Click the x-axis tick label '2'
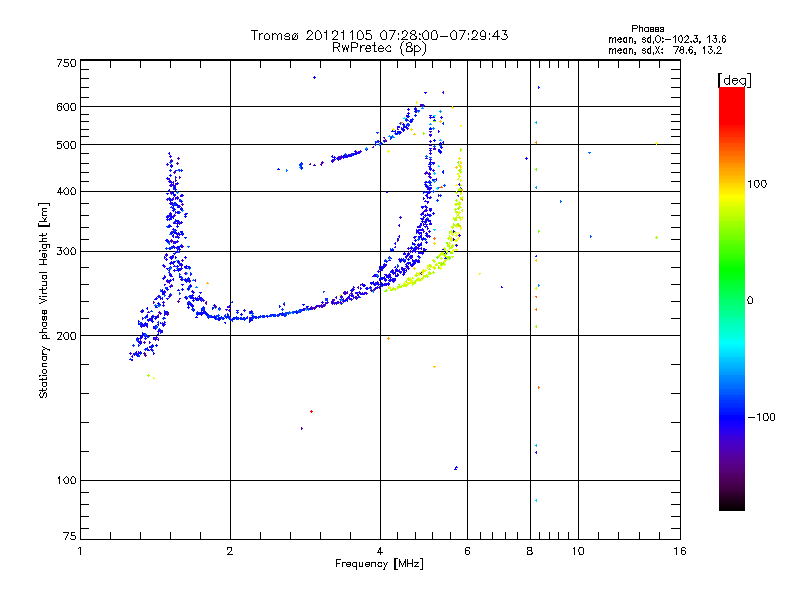 [230, 551]
